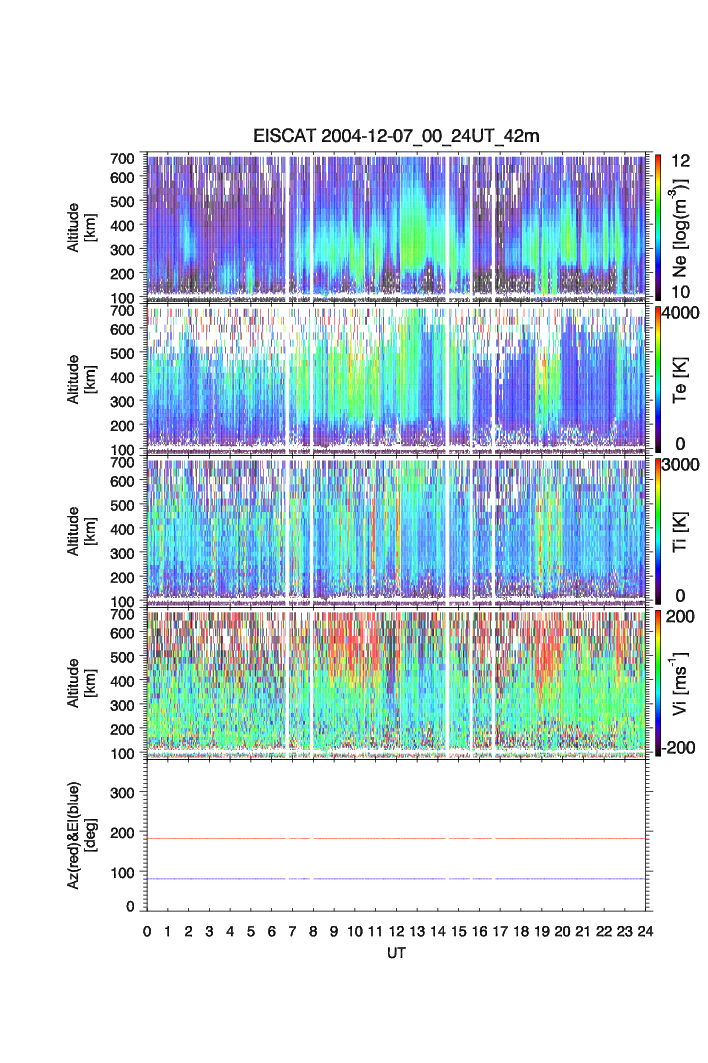Click the EISCAT 2004-12-07 plot title
Screen dimensions: 708x1063
pos(396,138)
